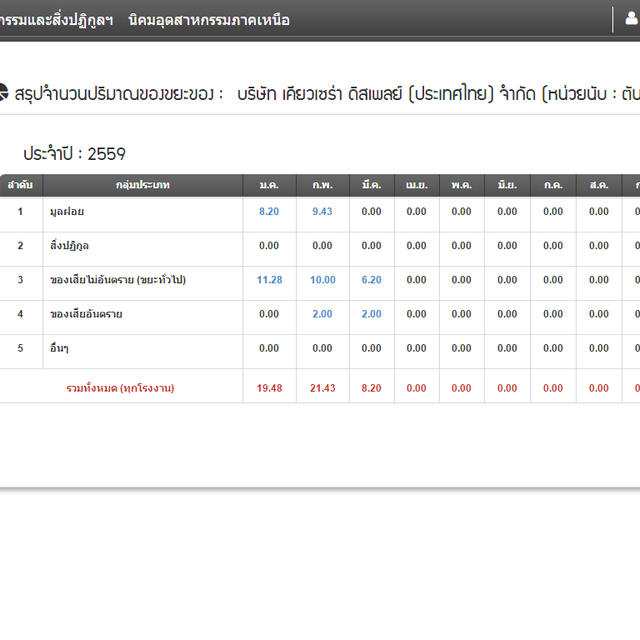The height and width of the screenshot is (640, 640).
Task: Click the กลุ่มประเภท column header
Action: 143,185
